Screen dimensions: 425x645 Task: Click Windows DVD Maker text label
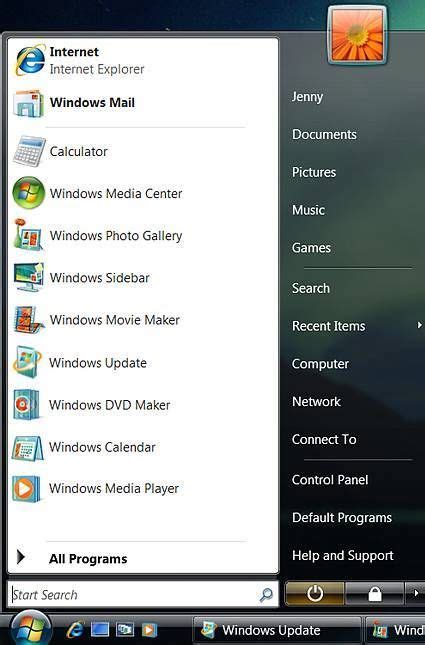coord(109,405)
